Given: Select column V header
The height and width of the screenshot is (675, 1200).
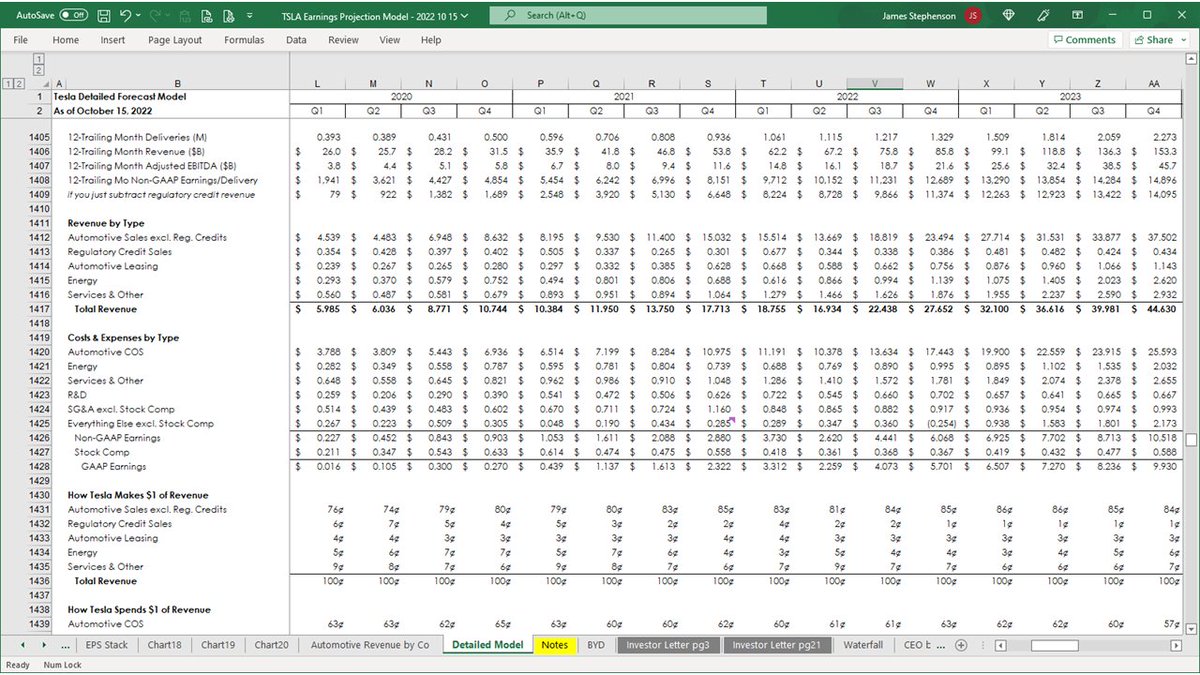Looking at the screenshot, I should (875, 83).
